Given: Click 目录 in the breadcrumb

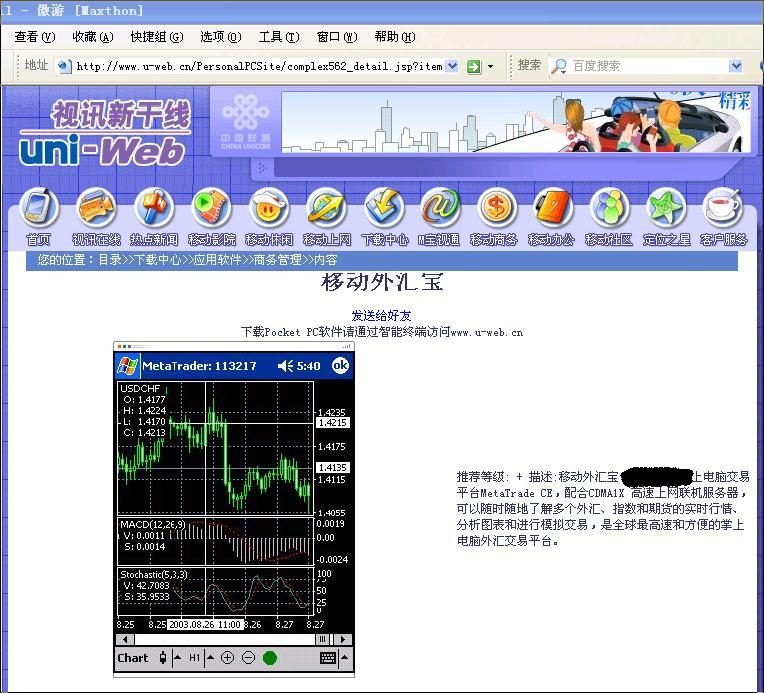Looking at the screenshot, I should tap(110, 260).
